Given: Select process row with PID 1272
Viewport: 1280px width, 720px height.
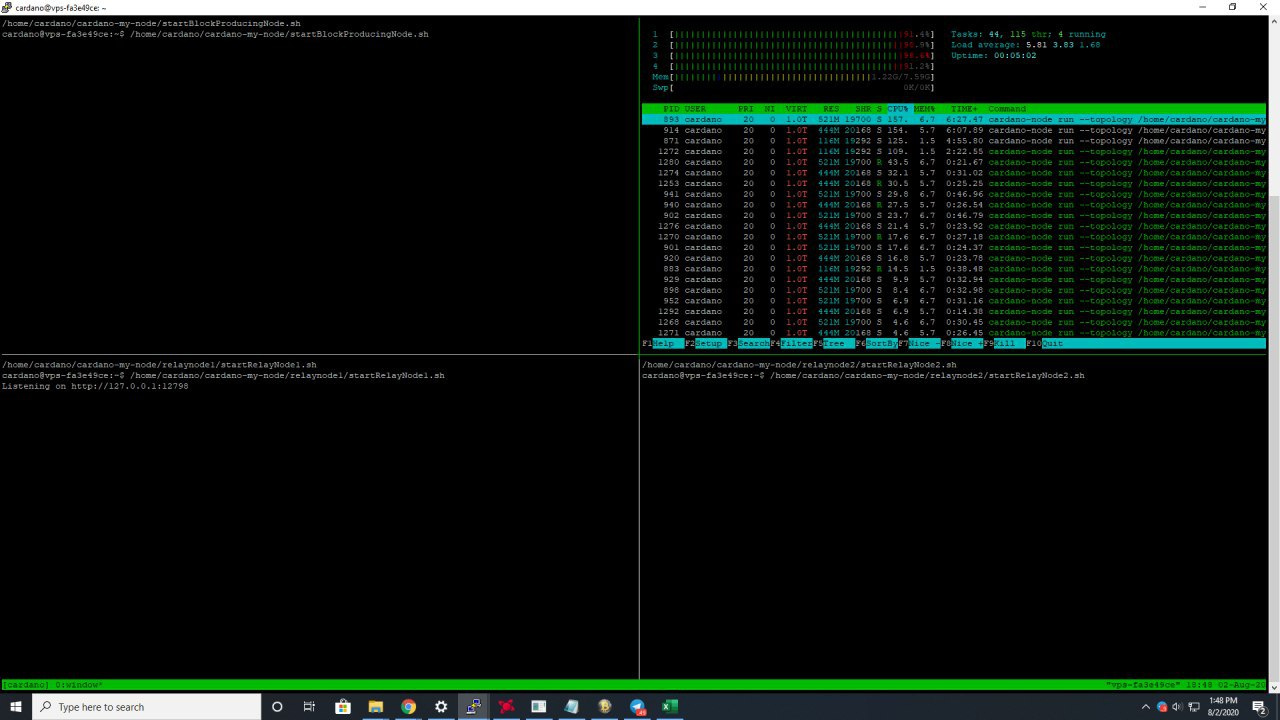Looking at the screenshot, I should (x=954, y=151).
